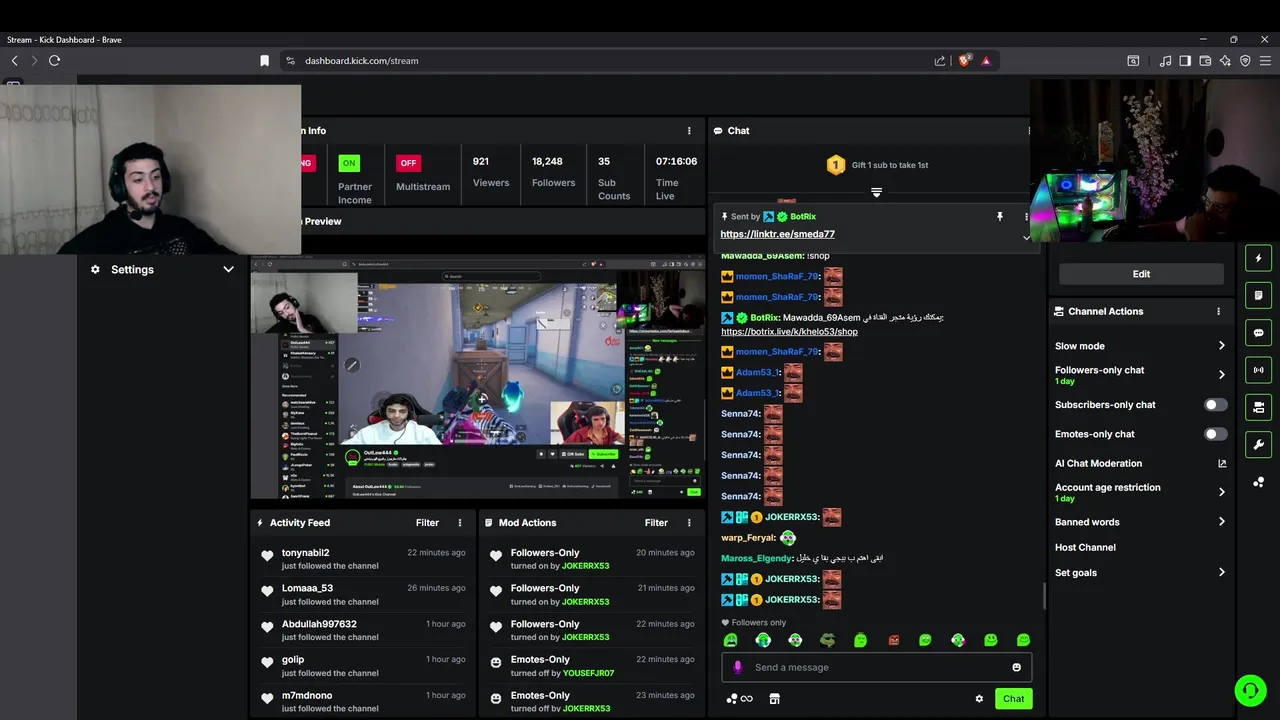The height and width of the screenshot is (720, 1280).
Task: Open Brave Leo AI sparkle icon
Action: [1225, 61]
